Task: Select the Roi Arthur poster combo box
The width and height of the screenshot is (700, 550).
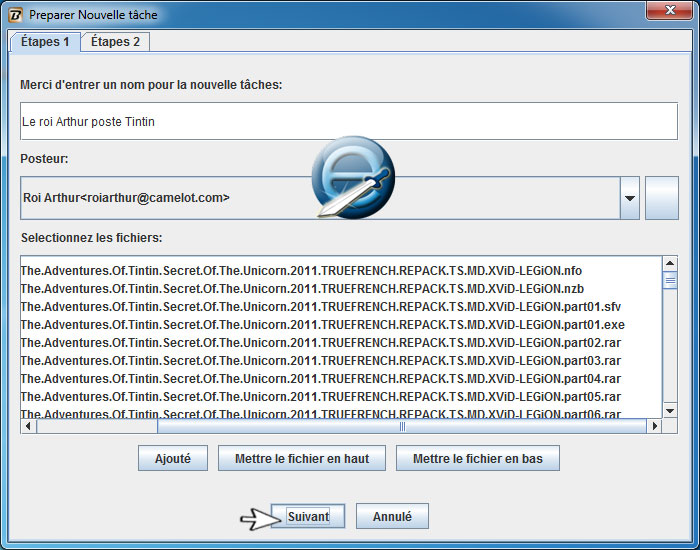Action: pos(329,198)
